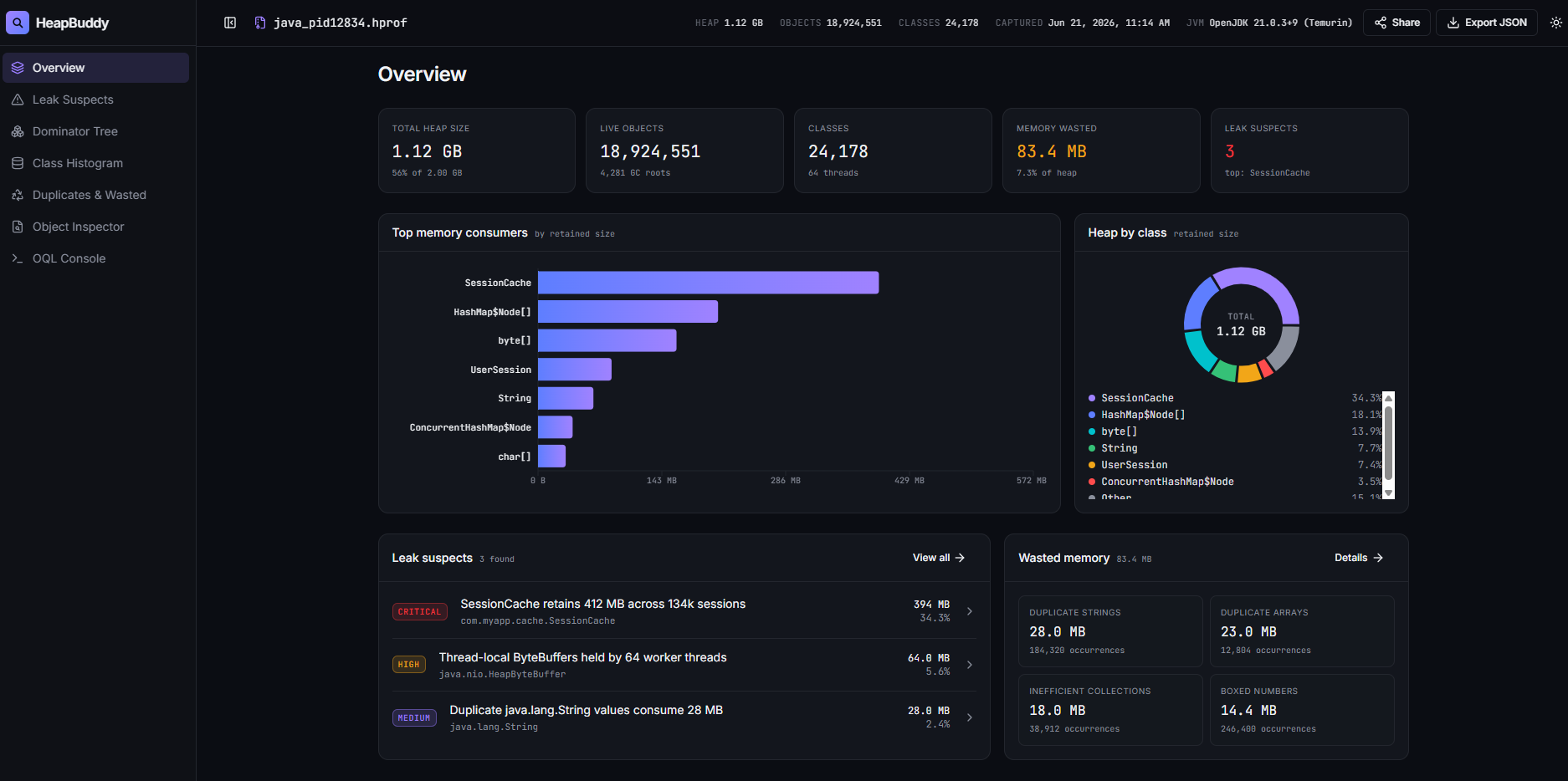The height and width of the screenshot is (781, 1568).
Task: Open the Duplicate Arrays tile
Action: click(x=1302, y=631)
